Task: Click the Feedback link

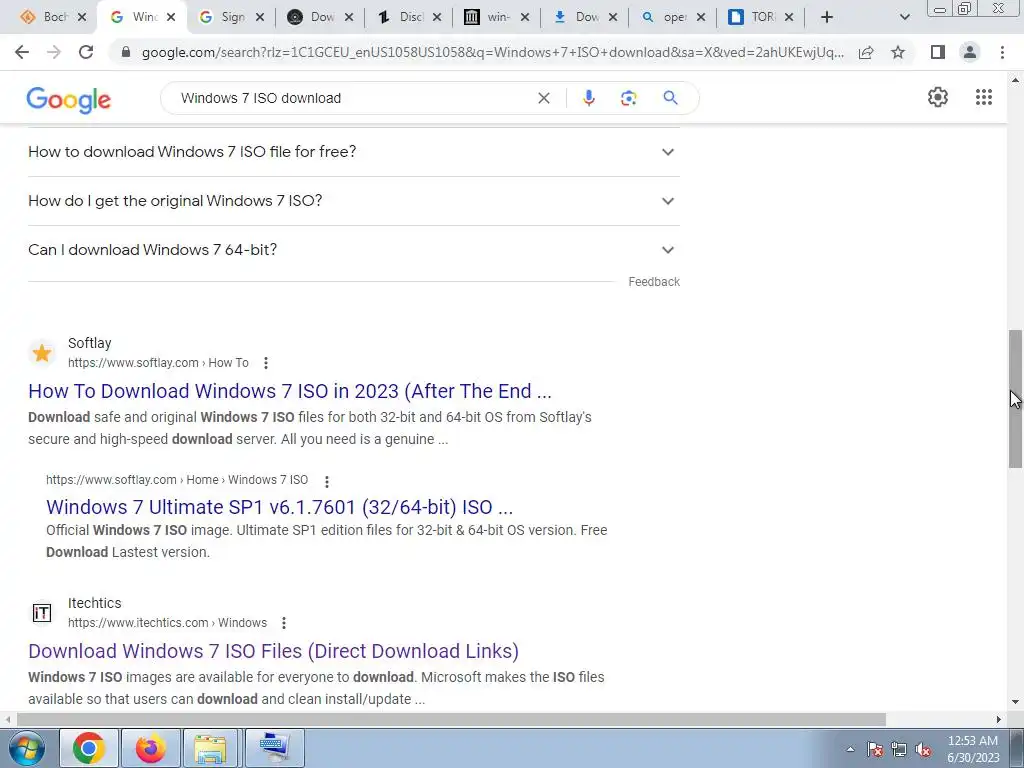Action: point(654,282)
